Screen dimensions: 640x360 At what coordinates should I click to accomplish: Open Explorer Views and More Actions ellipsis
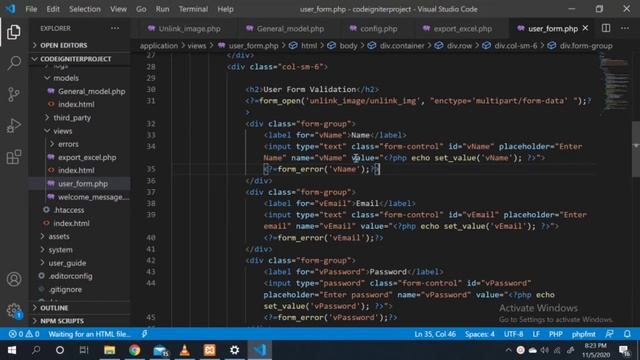coord(115,28)
